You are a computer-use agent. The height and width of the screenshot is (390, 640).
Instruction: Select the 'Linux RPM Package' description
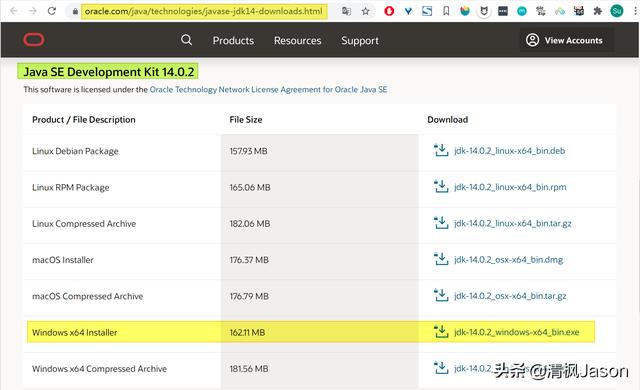coord(71,187)
